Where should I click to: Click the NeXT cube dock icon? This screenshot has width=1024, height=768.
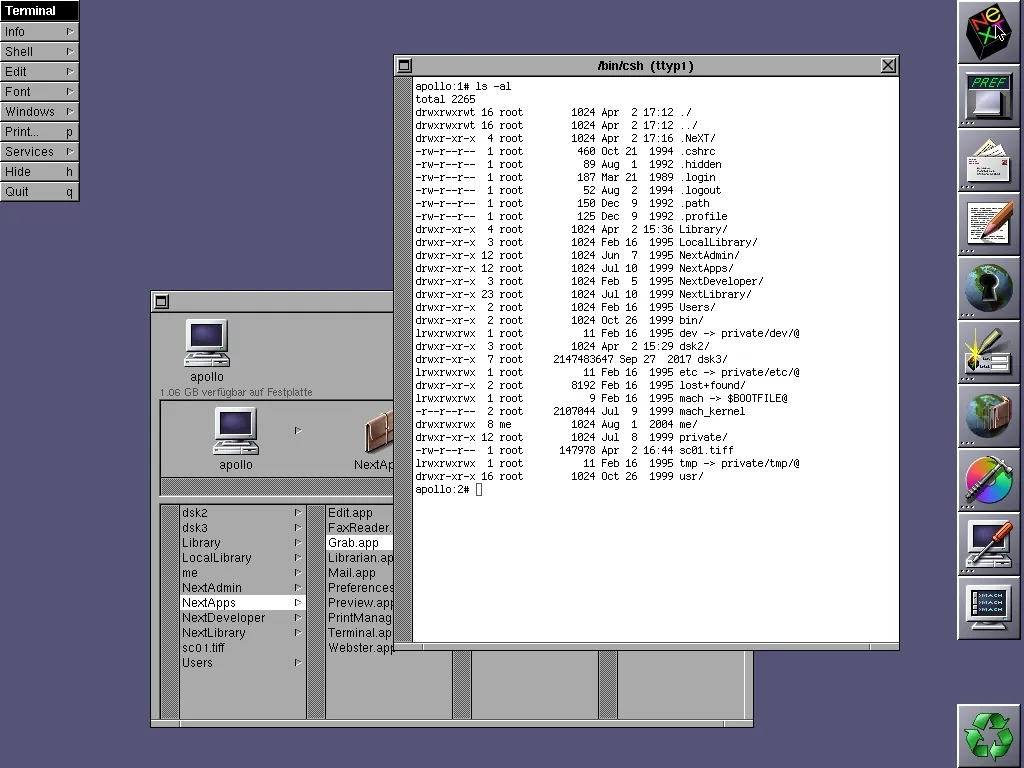(x=989, y=32)
